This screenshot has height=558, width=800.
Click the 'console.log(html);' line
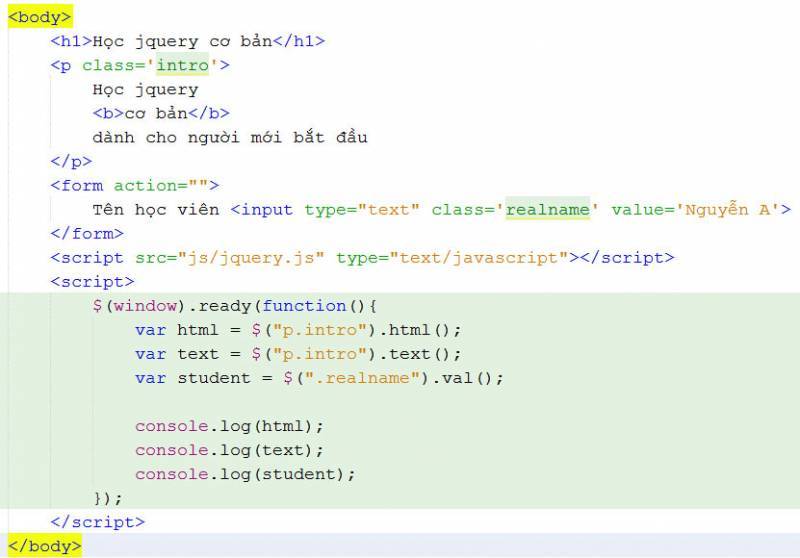[230, 426]
